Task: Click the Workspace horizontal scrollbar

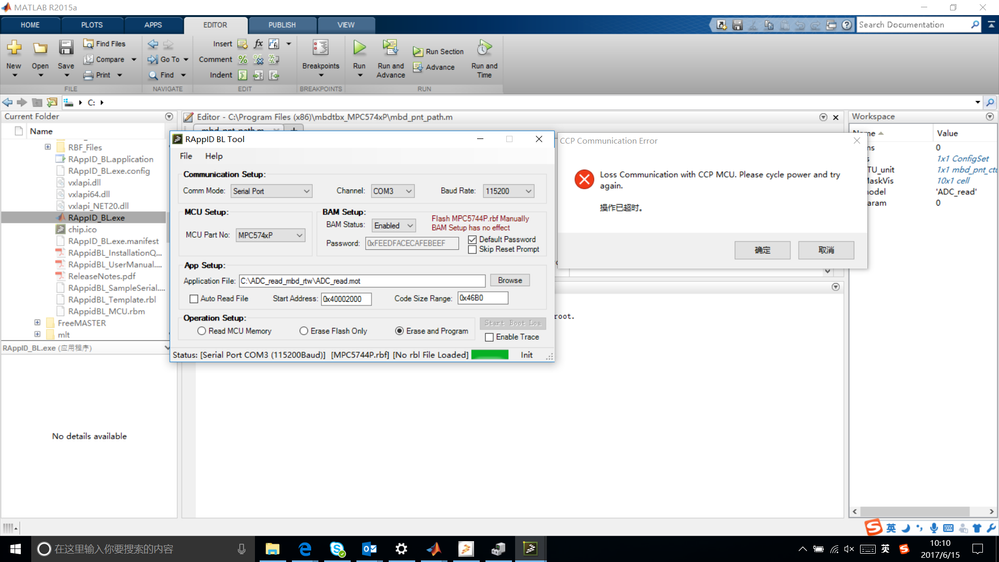Action: coord(914,512)
